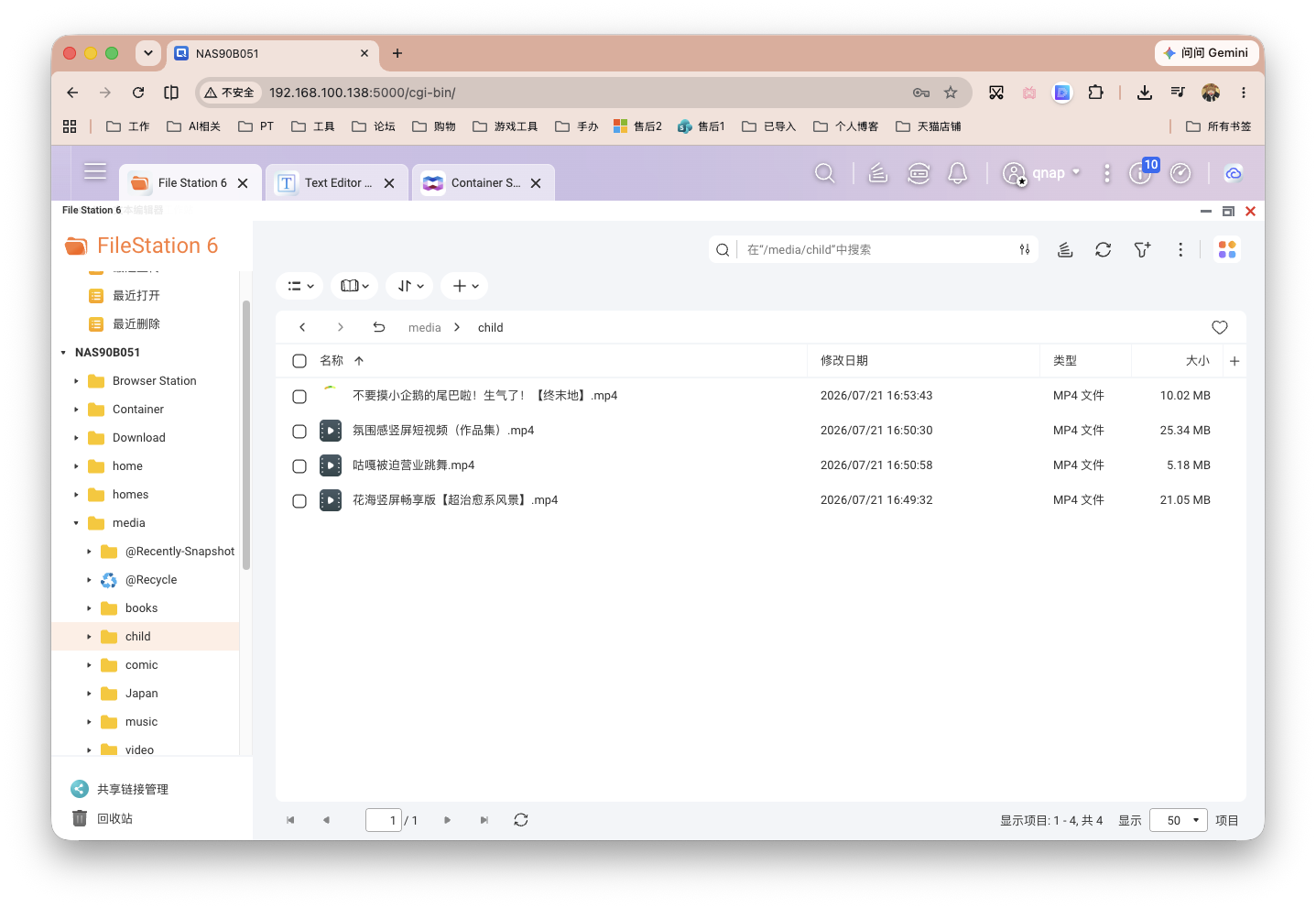Viewport: 1316px width, 908px height.
Task: Go to previous page arrow
Action: coord(326,820)
